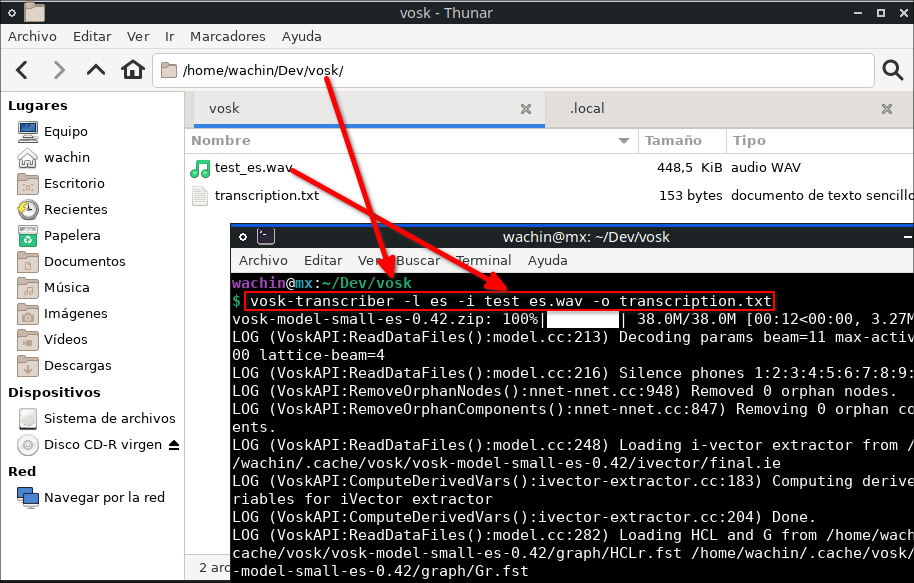Screen dimensions: 914x583
Task: Click the vosk-transcriber command line in terminal
Action: (511, 301)
